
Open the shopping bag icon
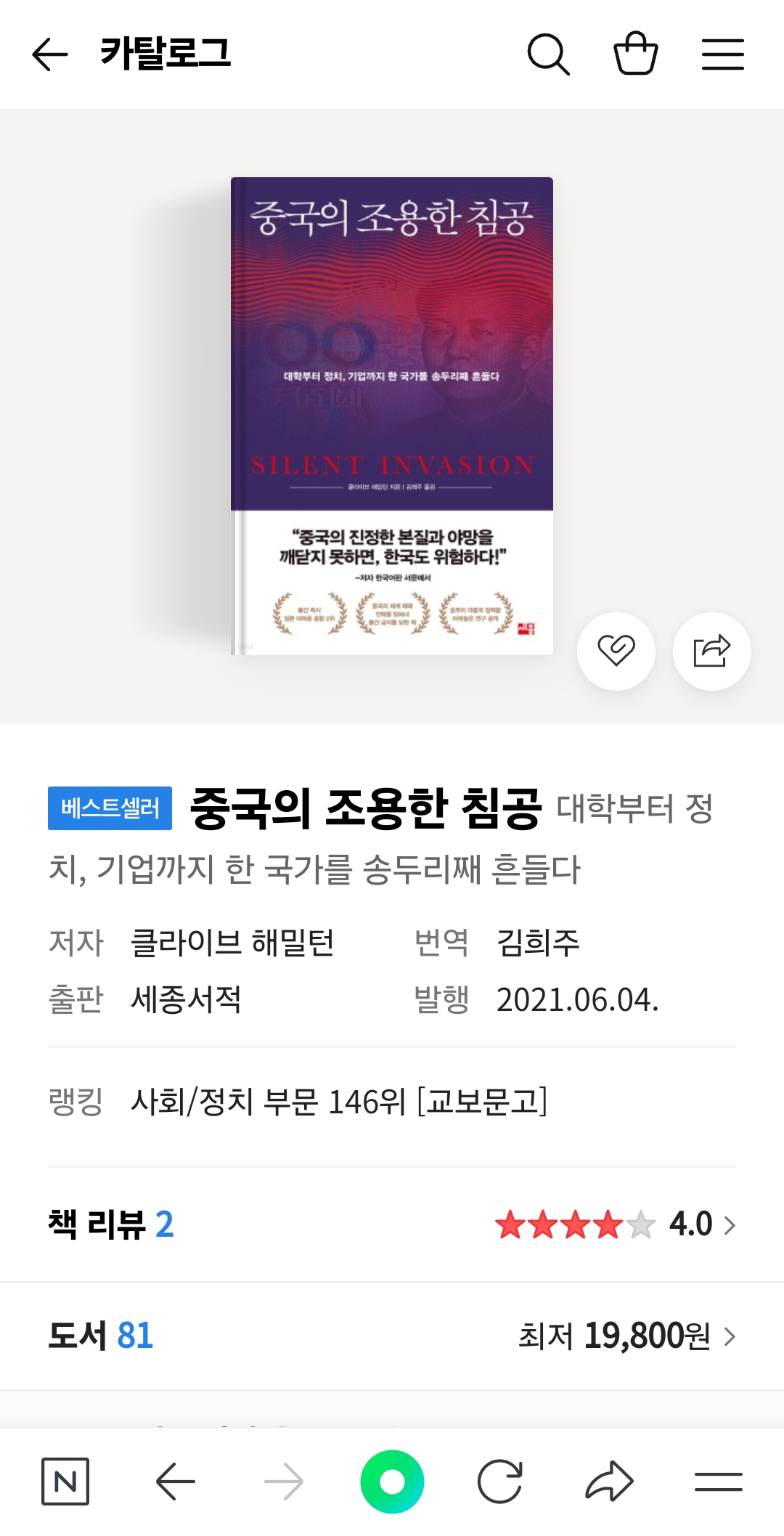point(636,53)
